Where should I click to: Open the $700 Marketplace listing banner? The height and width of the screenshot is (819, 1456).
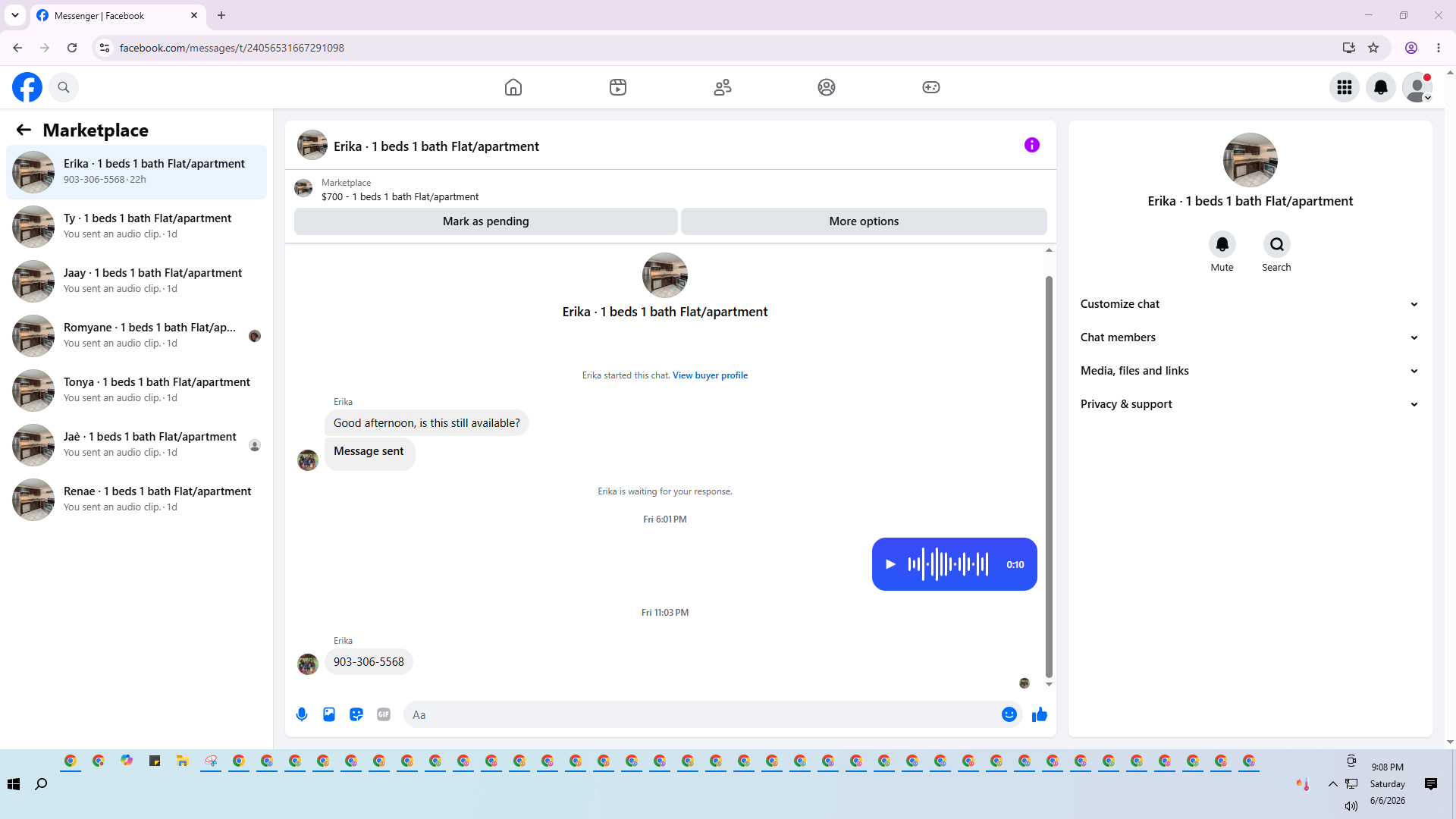(670, 190)
